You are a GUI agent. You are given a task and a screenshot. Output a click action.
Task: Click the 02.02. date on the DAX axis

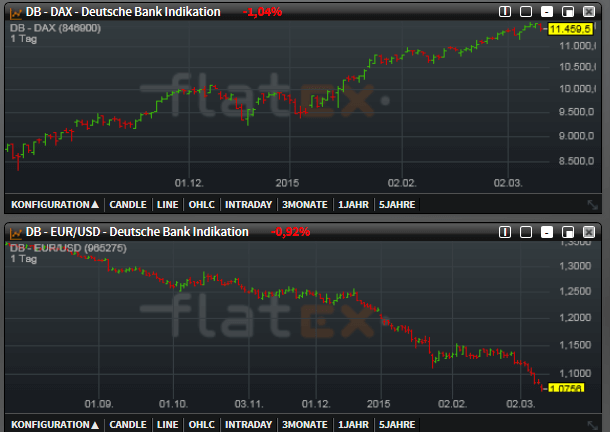402,183
